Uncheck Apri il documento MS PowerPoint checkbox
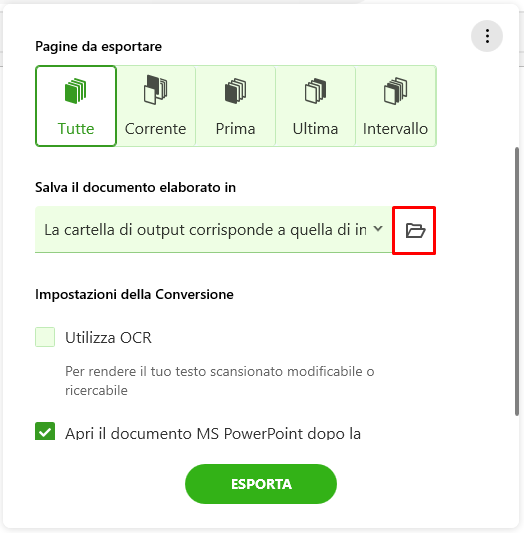This screenshot has width=524, height=533. (x=45, y=431)
